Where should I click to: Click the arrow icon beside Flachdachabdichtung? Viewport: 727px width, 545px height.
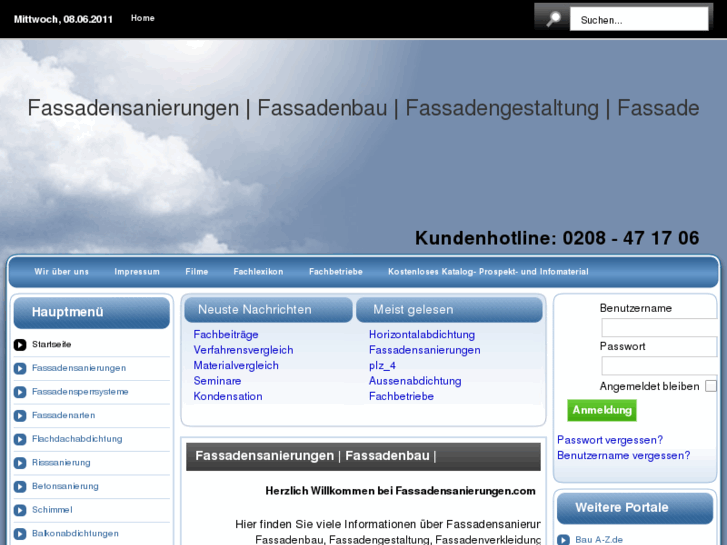[20, 439]
